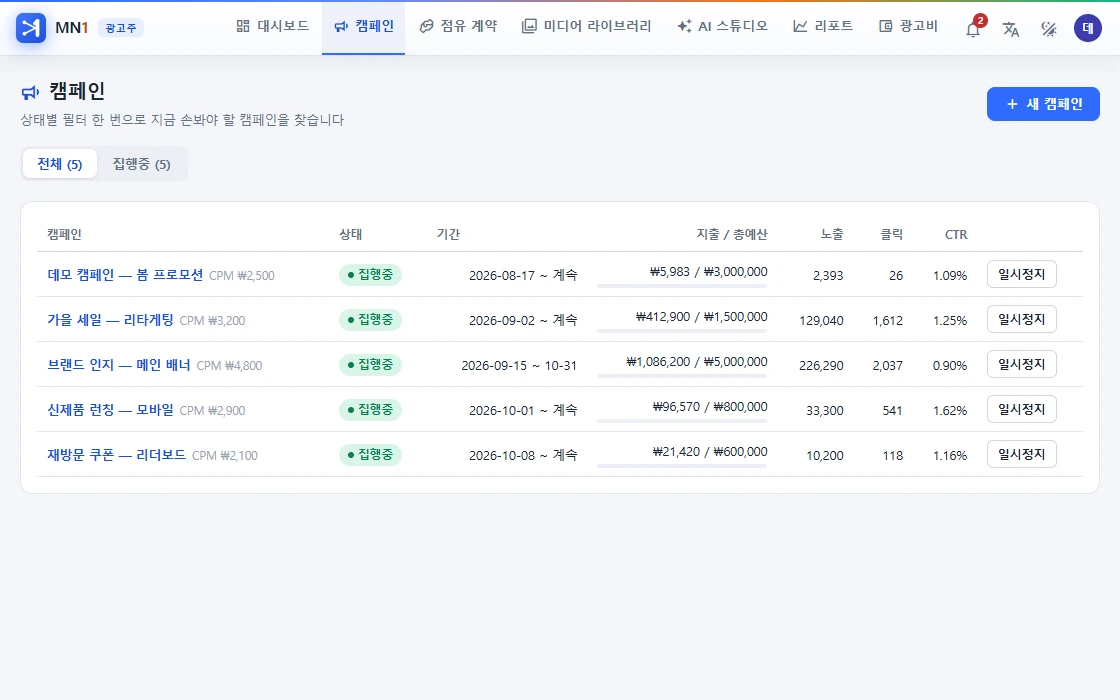Screen dimensions: 1120x700
Task: Click CTR value 1.62%
Action: point(950,411)
